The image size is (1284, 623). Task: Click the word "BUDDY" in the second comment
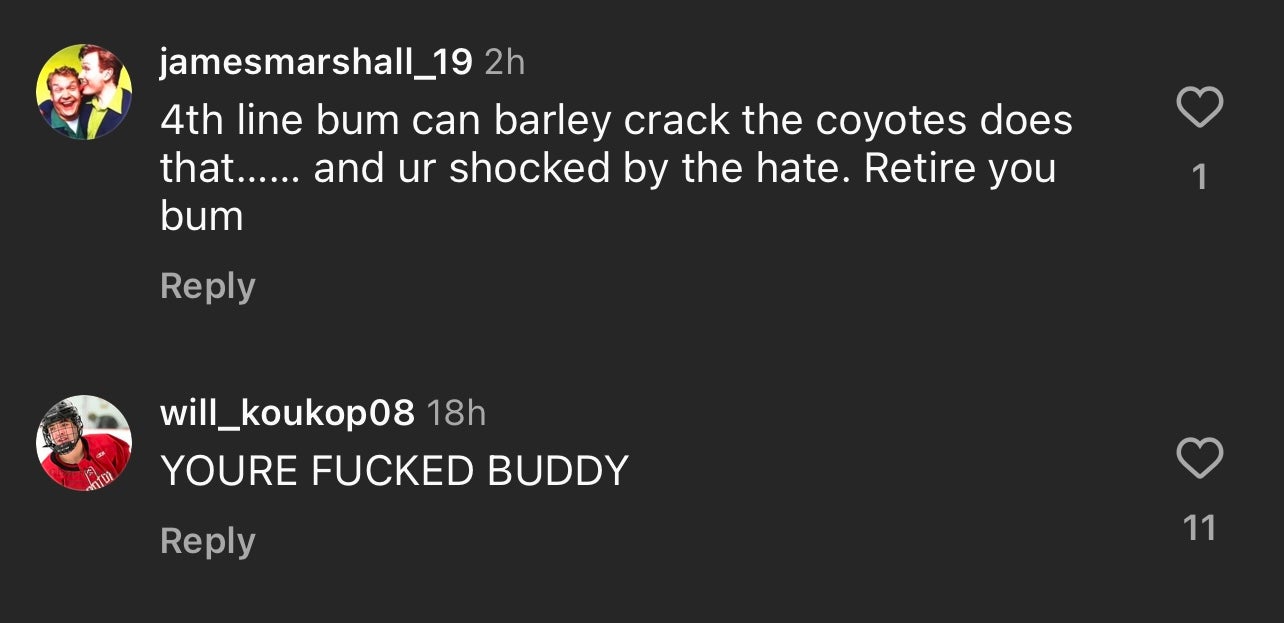(558, 471)
